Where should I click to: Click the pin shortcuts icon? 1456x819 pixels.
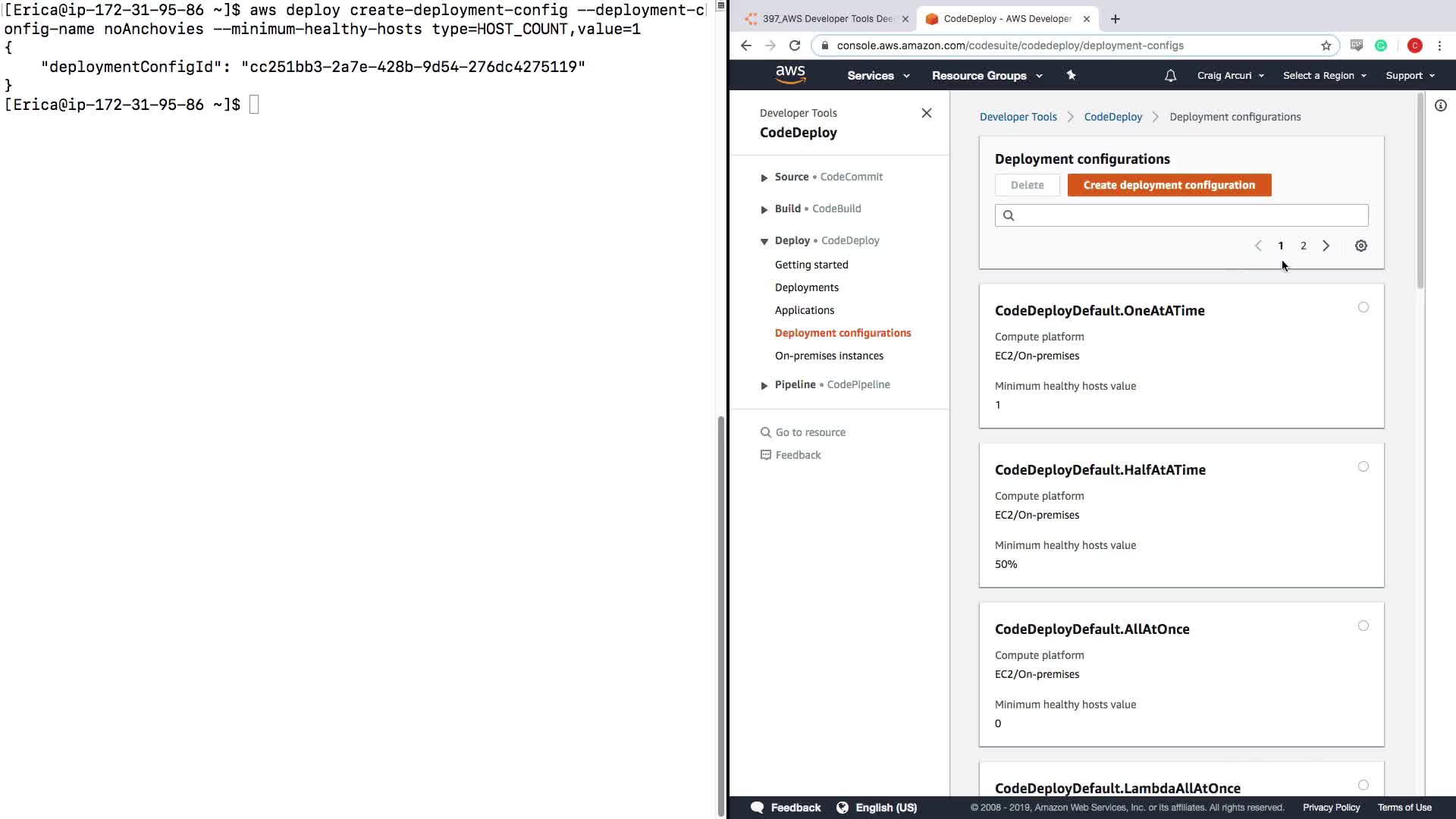(1071, 75)
